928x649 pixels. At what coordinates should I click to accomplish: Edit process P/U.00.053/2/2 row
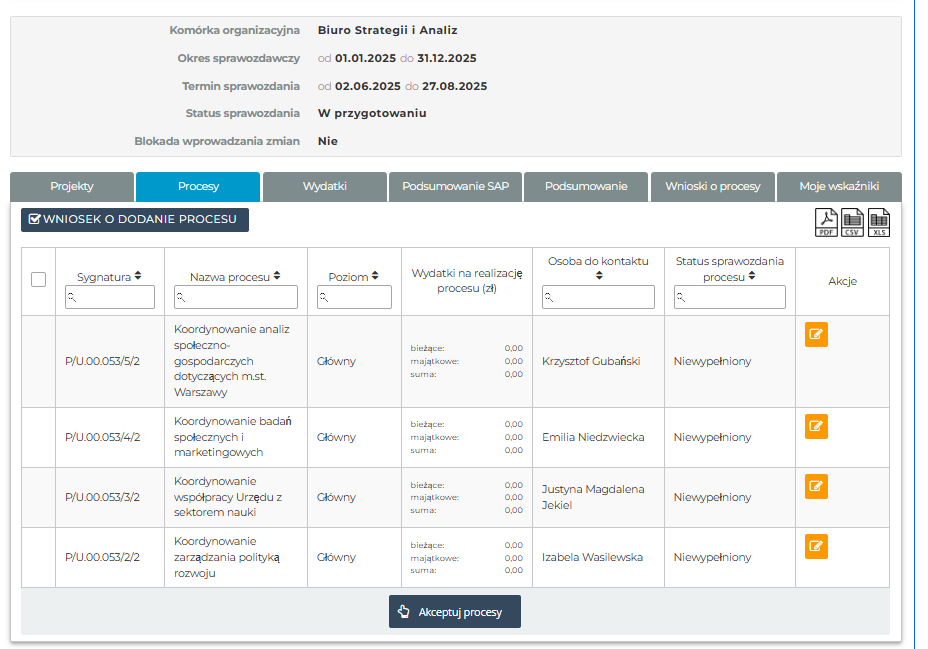pyautogui.click(x=816, y=547)
